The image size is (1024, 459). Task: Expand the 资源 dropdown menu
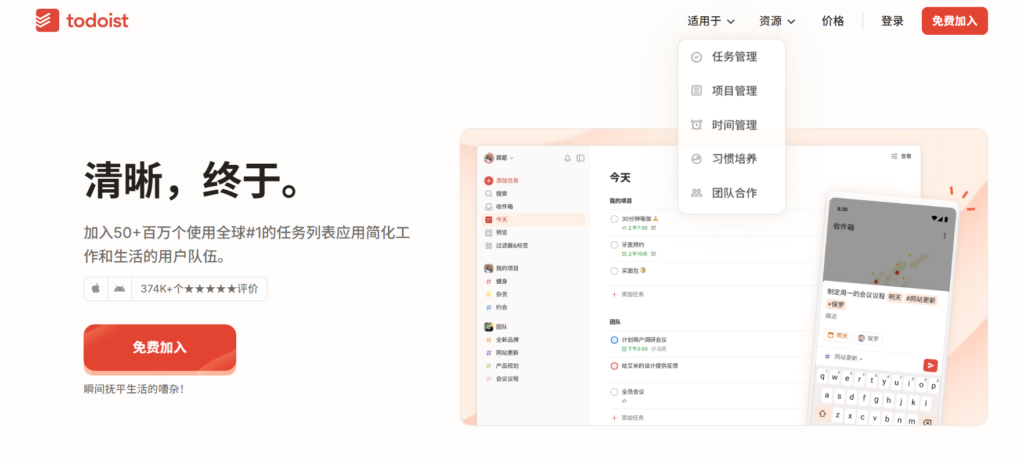(x=777, y=21)
